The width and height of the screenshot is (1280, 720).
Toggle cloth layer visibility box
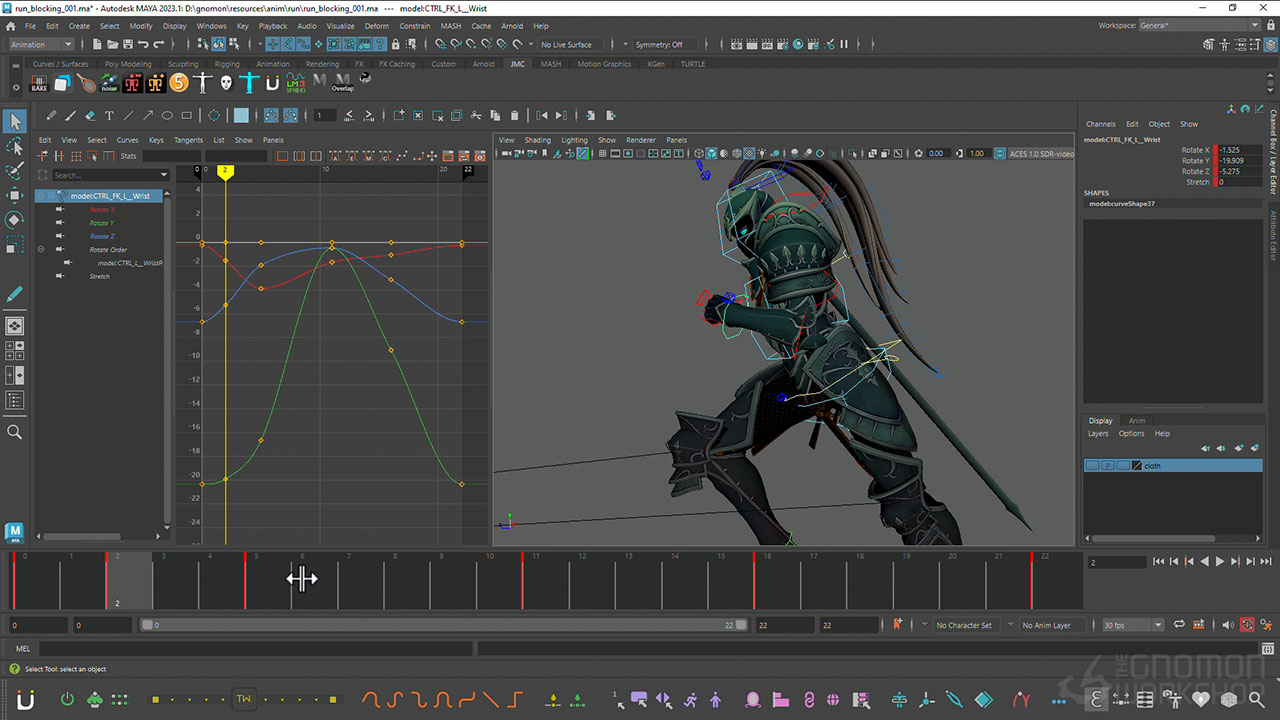(1092, 466)
